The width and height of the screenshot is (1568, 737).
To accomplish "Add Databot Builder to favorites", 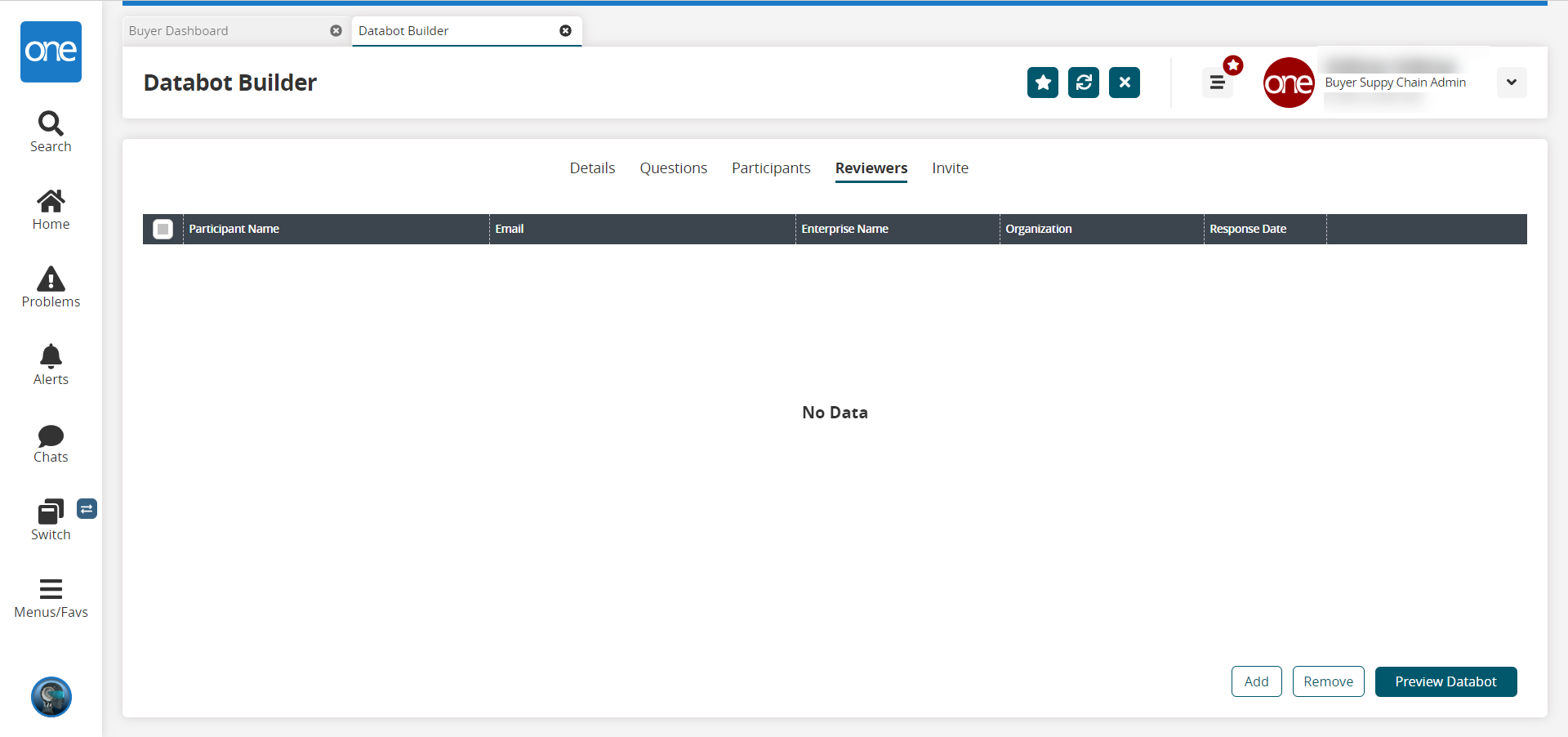I will tap(1043, 83).
